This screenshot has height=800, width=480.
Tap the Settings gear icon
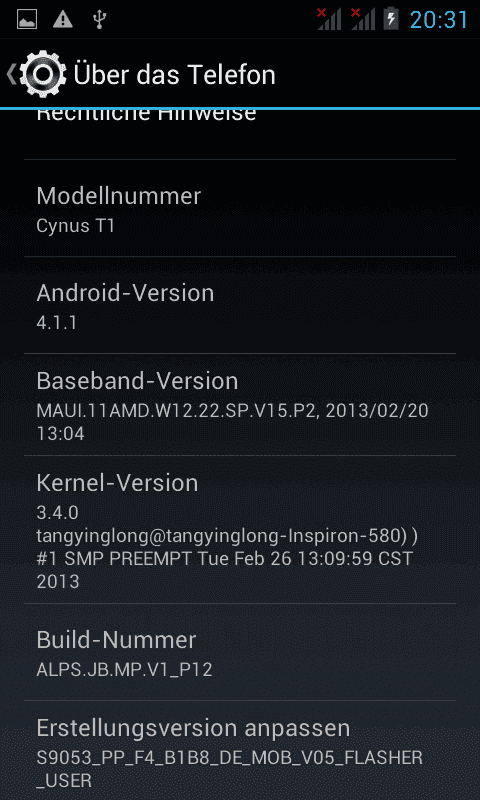pyautogui.click(x=42, y=74)
